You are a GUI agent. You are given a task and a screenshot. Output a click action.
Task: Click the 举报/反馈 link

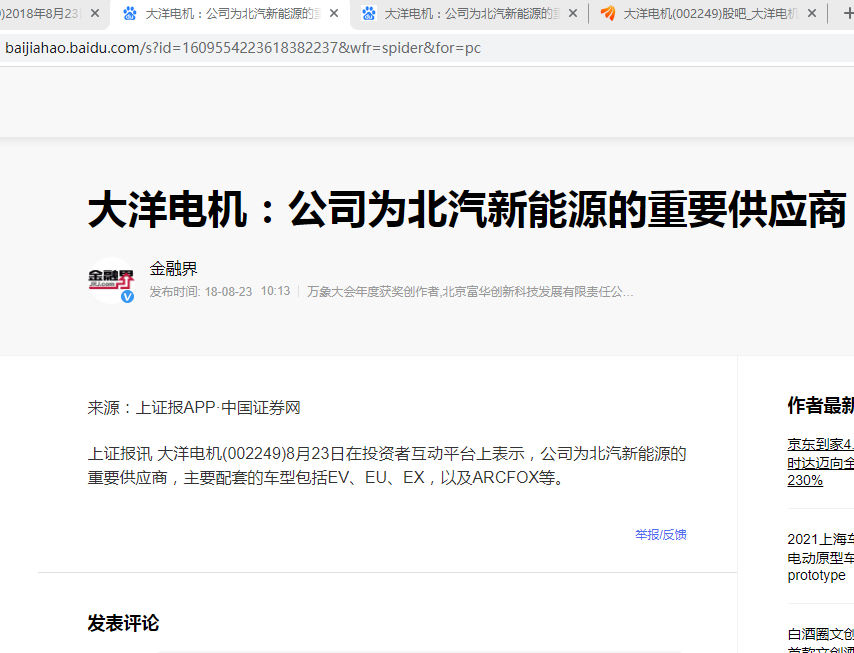point(661,535)
